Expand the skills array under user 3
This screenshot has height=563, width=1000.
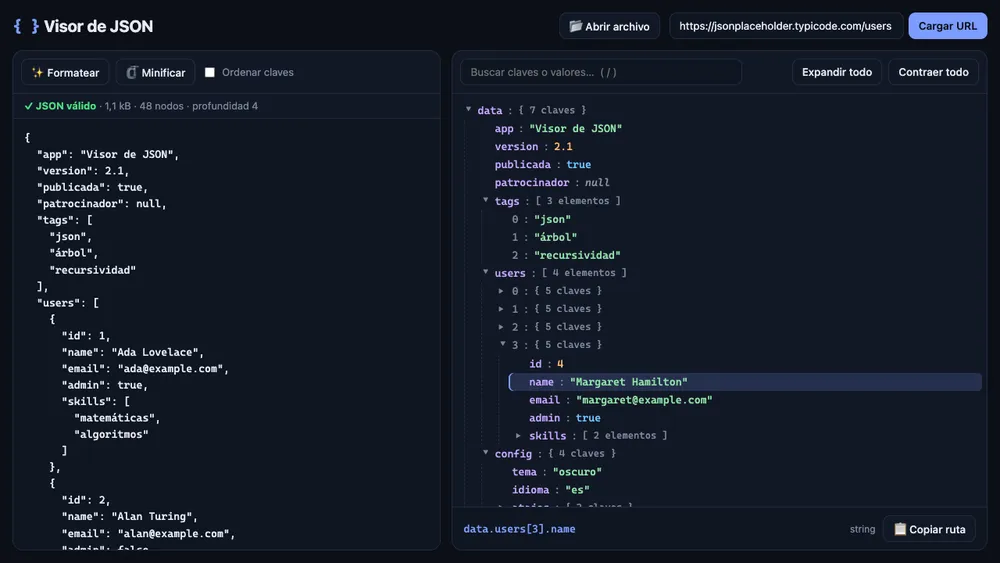518,435
